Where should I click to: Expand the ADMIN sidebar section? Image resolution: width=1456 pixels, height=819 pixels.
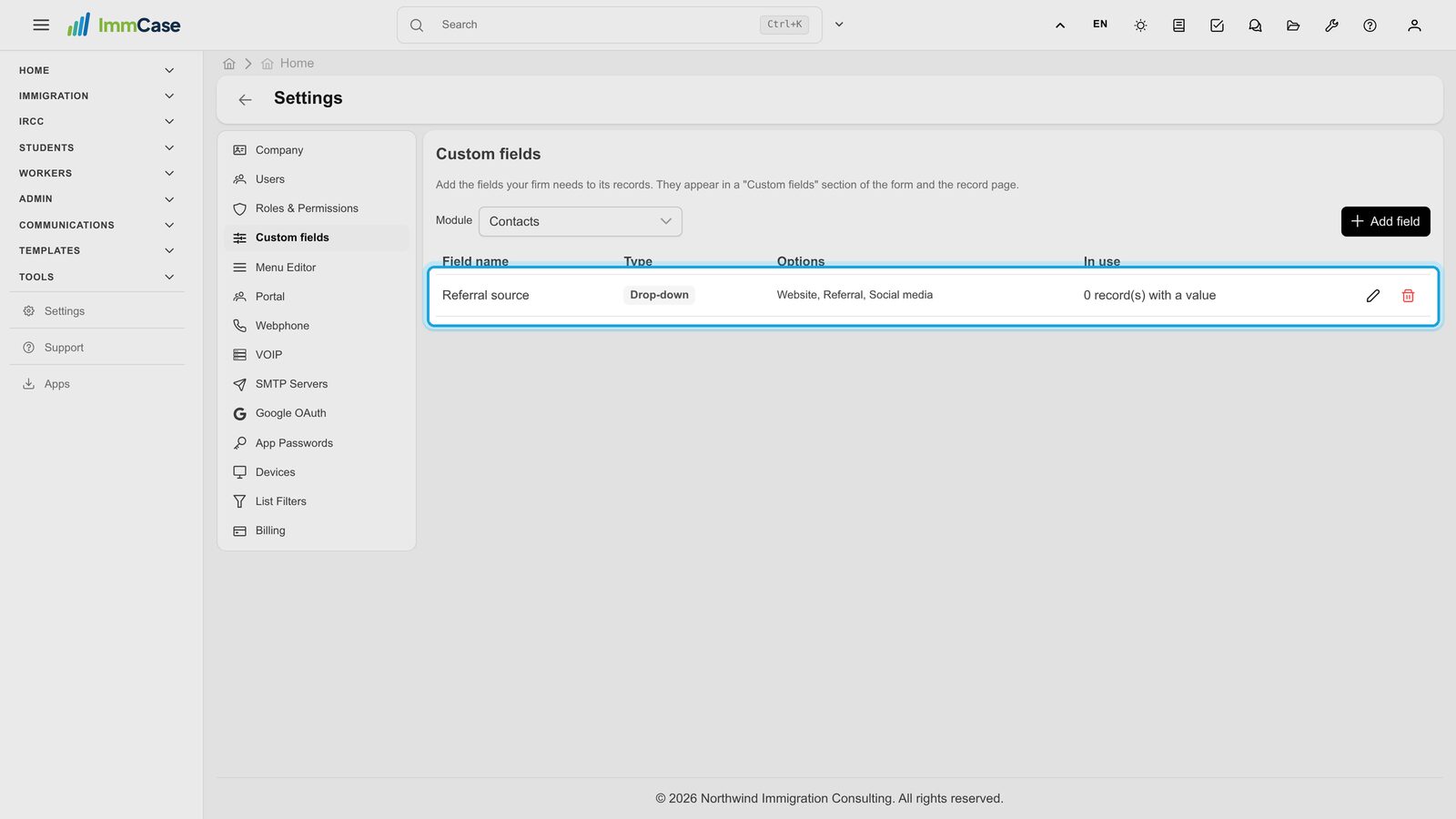coord(96,198)
